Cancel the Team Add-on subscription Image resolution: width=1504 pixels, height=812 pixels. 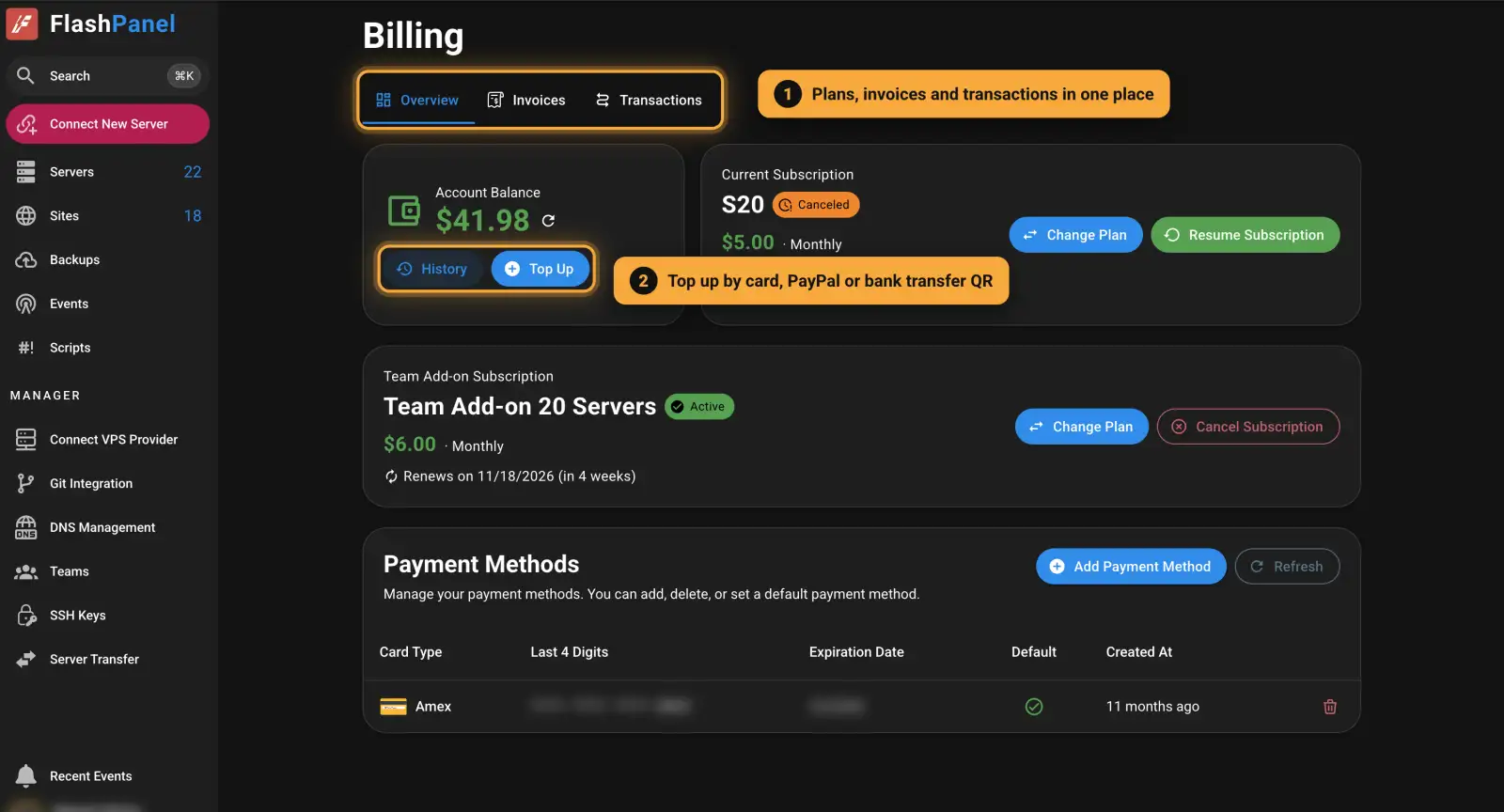(1247, 427)
